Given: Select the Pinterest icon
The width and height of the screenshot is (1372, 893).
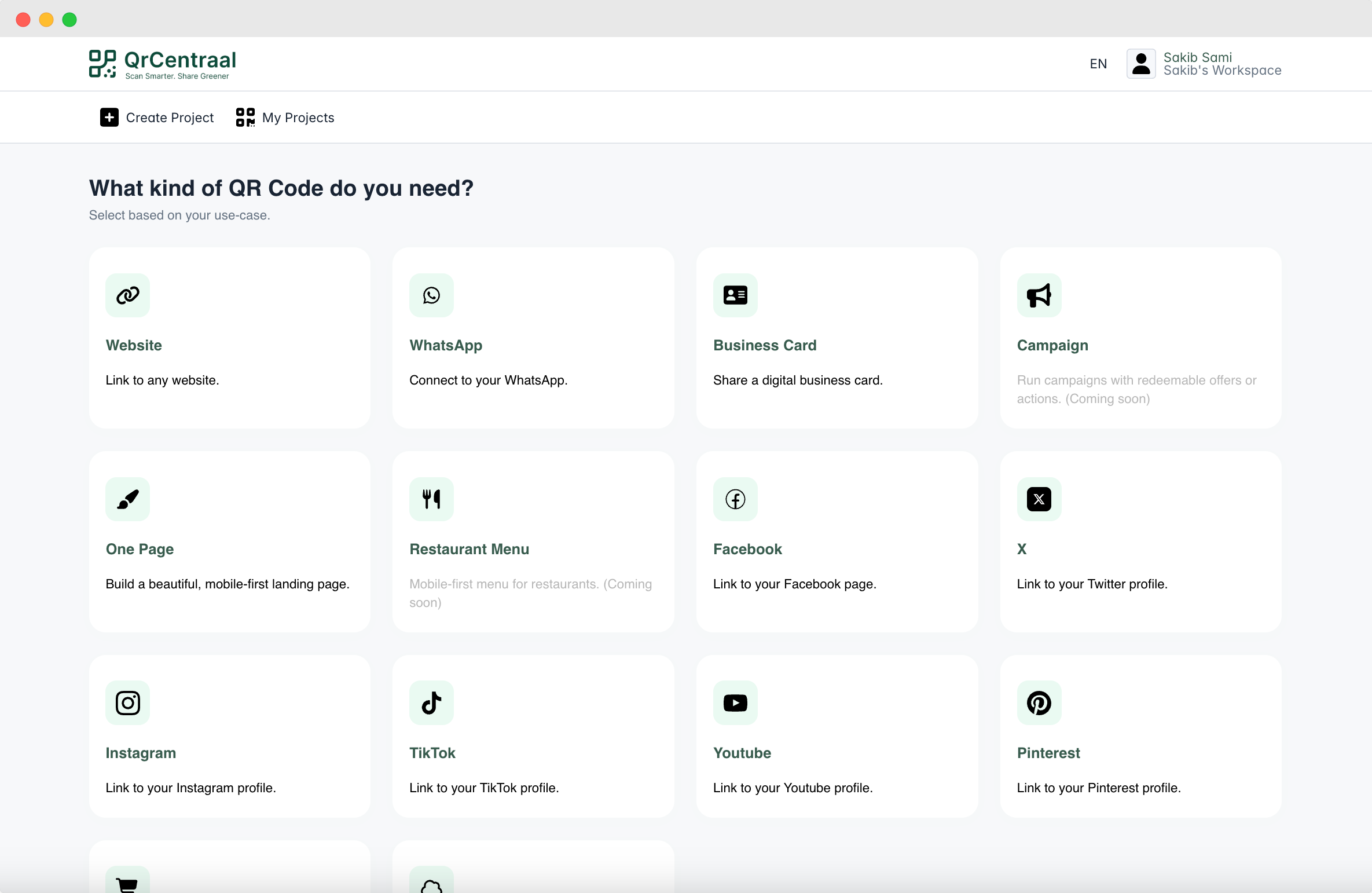Looking at the screenshot, I should click(1039, 703).
